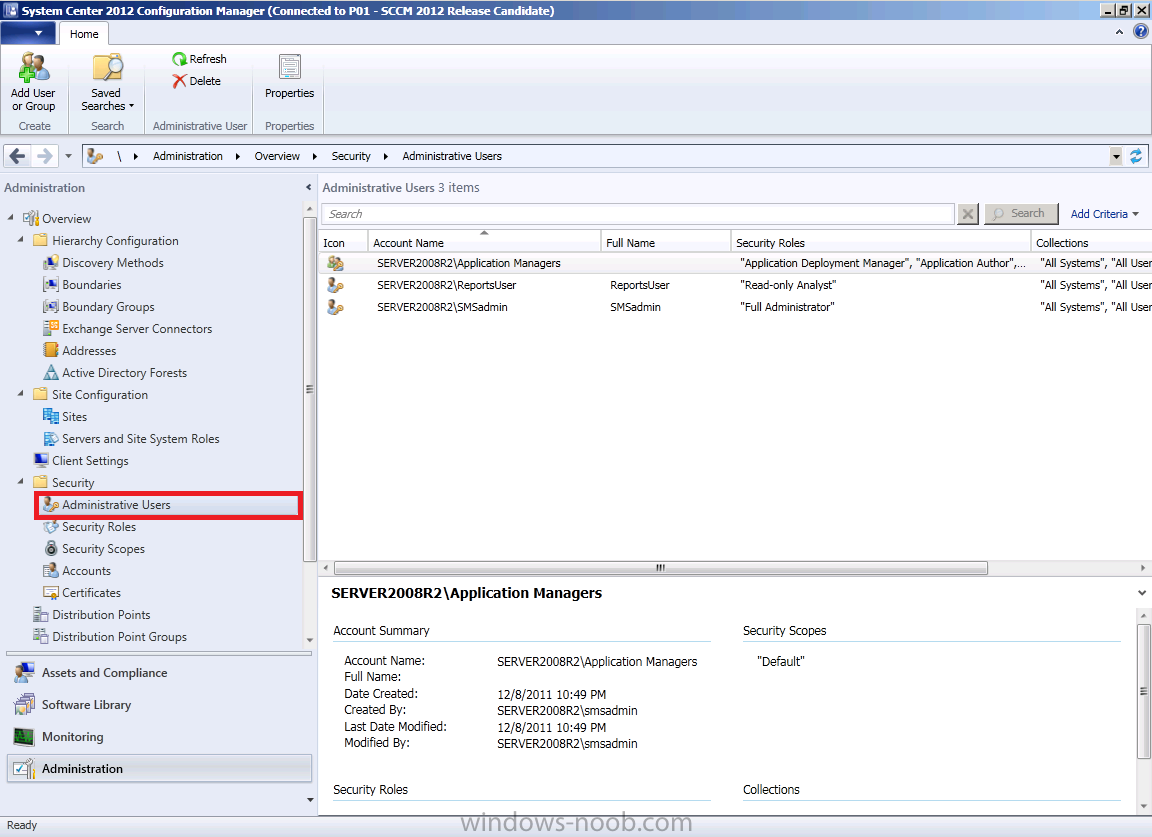Switch to Administration workspace
This screenshot has height=837, width=1152.
[159, 769]
